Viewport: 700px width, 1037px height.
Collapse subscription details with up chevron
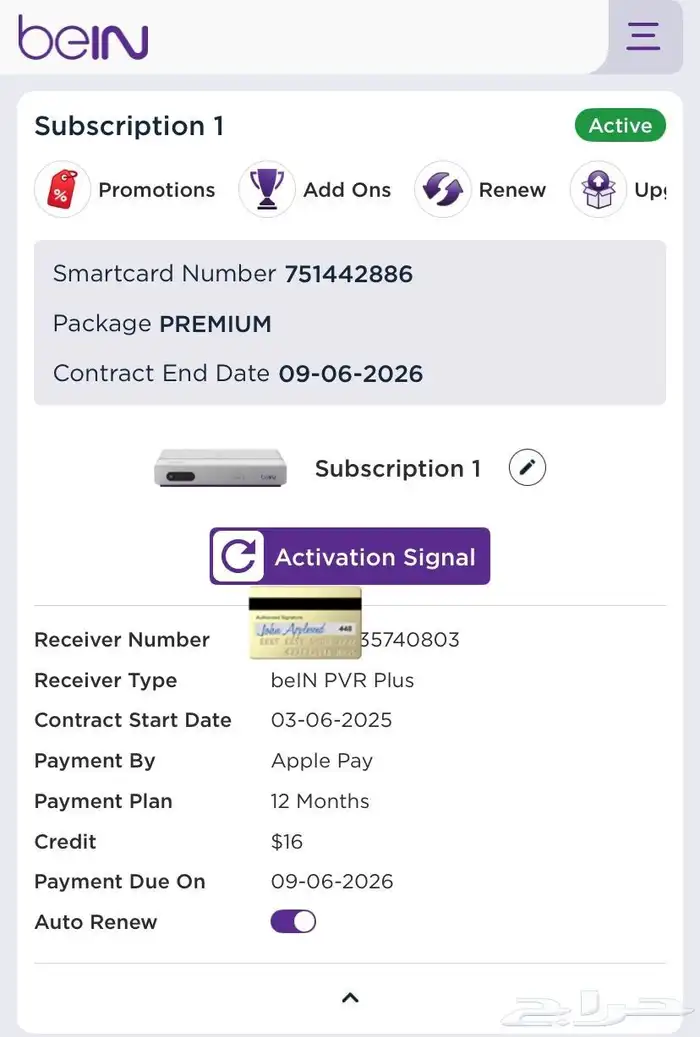pos(350,997)
